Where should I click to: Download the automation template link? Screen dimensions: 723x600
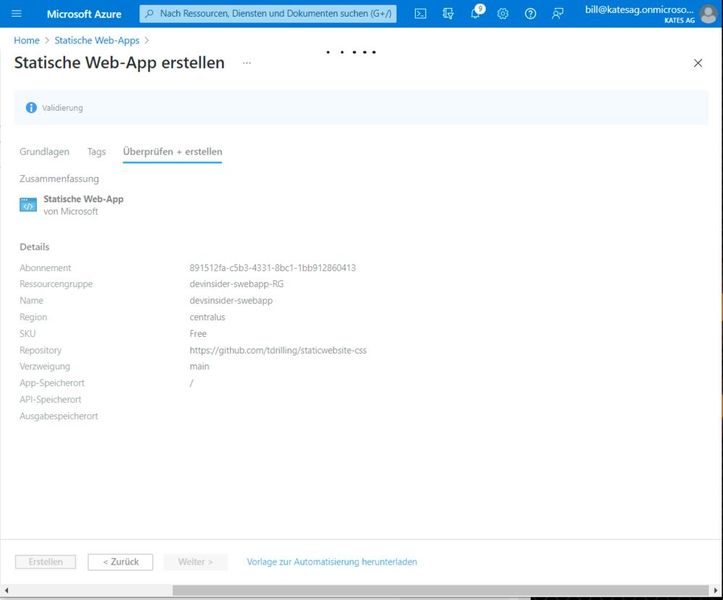[x=332, y=562]
